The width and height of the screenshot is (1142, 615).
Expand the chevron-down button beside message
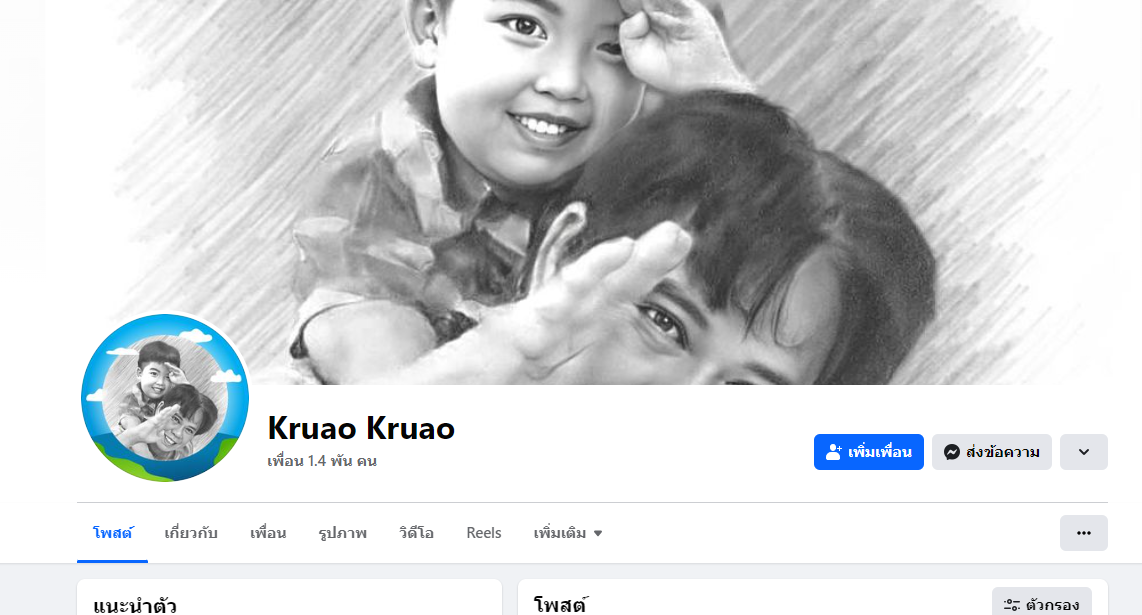point(1084,452)
